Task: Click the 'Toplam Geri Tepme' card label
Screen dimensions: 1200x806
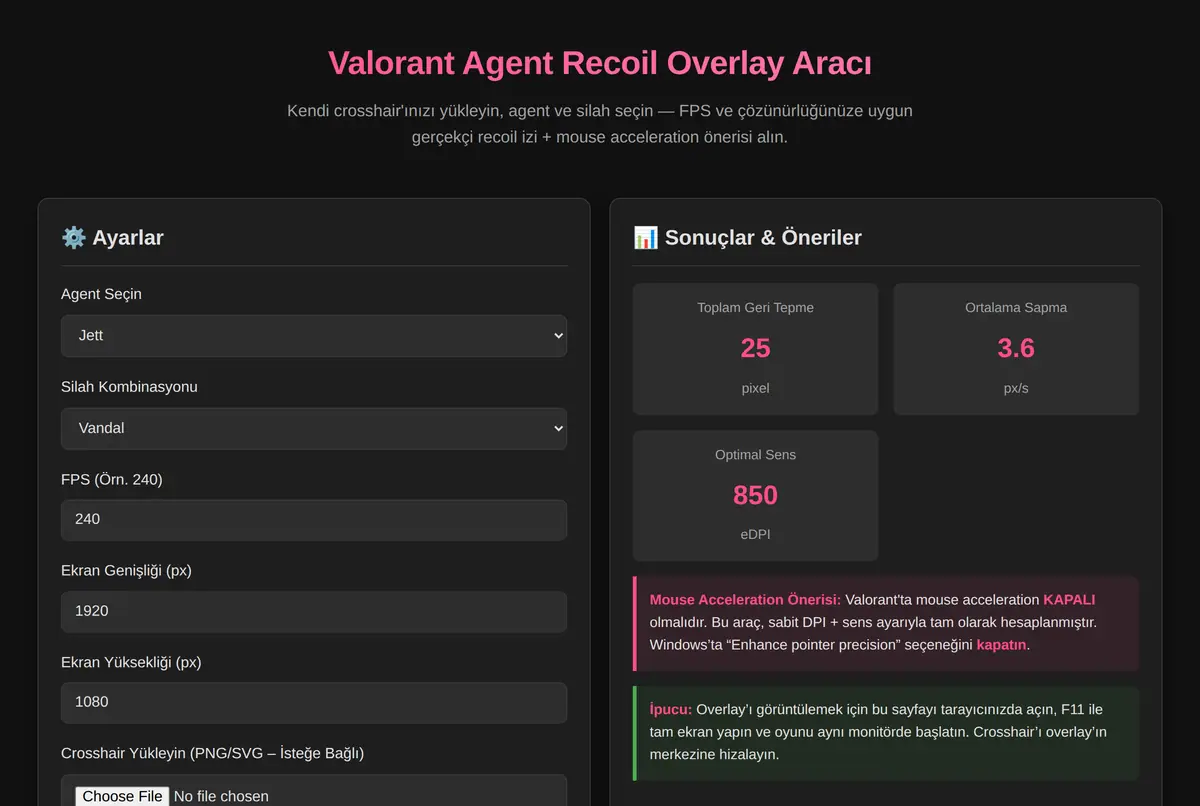Action: pyautogui.click(x=755, y=307)
